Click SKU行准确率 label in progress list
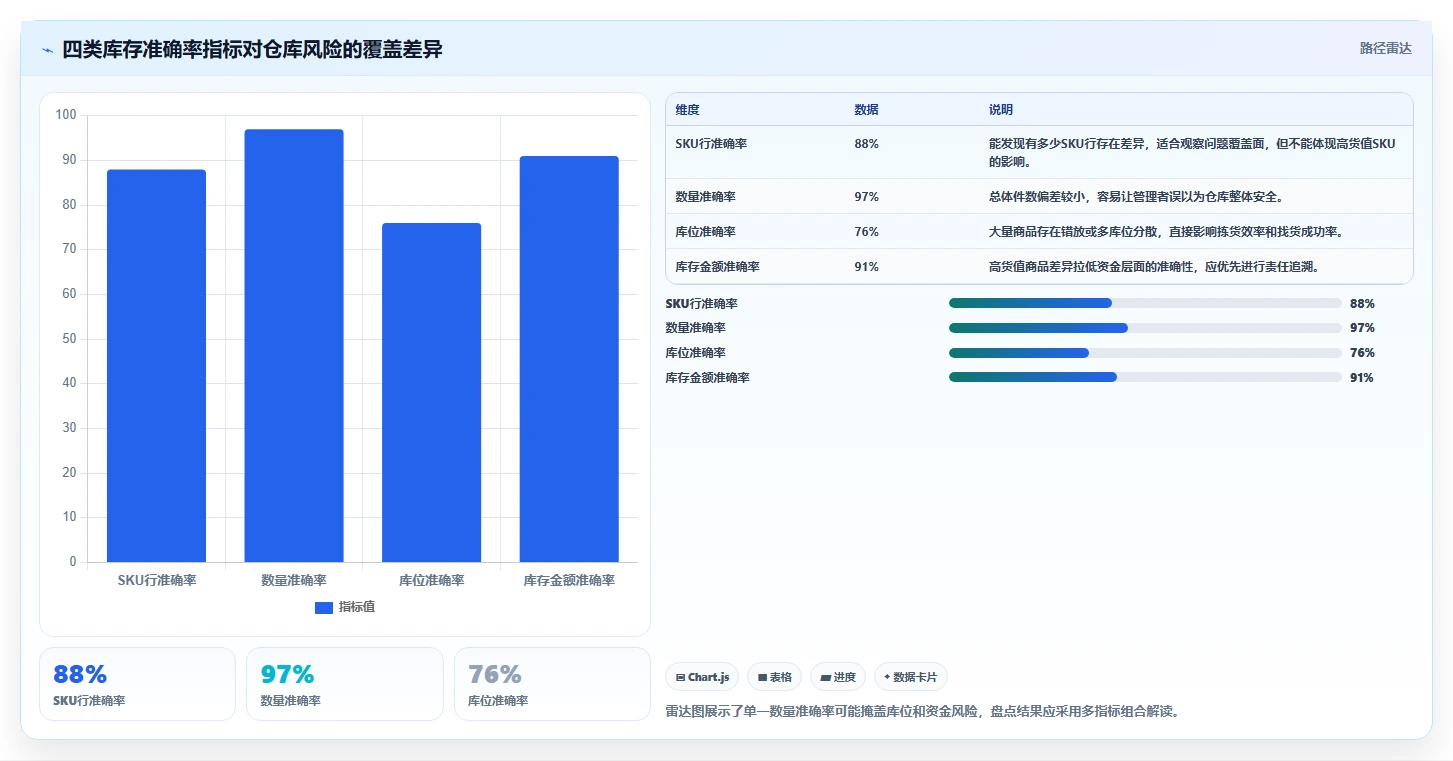 (x=701, y=303)
